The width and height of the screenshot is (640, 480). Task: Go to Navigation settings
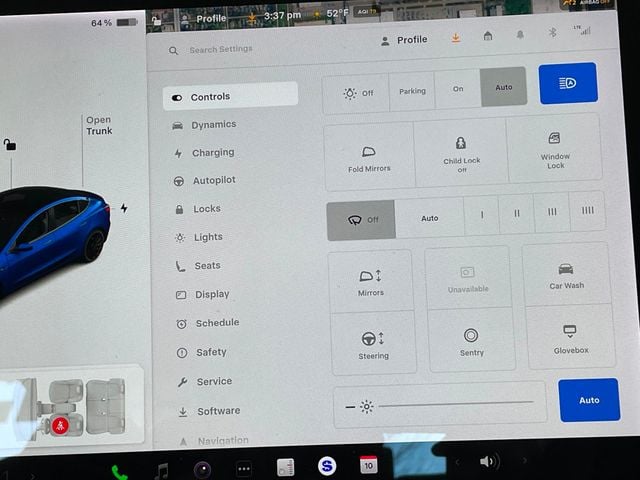pyautogui.click(x=214, y=441)
